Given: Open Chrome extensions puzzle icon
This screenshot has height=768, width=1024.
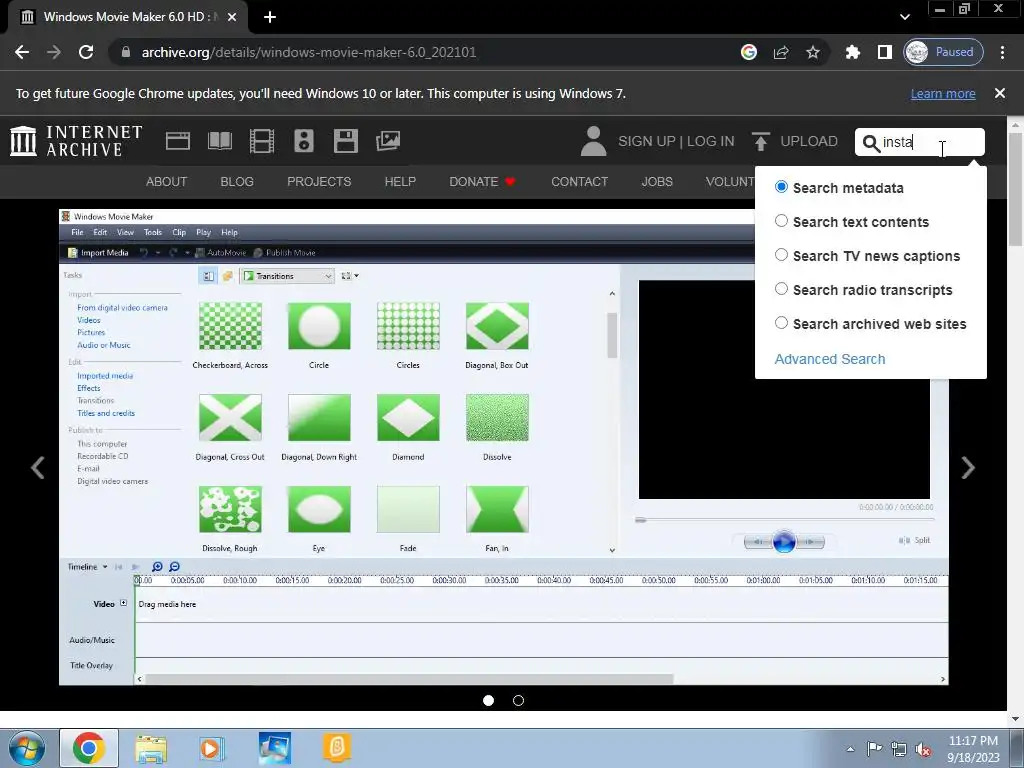Looking at the screenshot, I should [852, 52].
